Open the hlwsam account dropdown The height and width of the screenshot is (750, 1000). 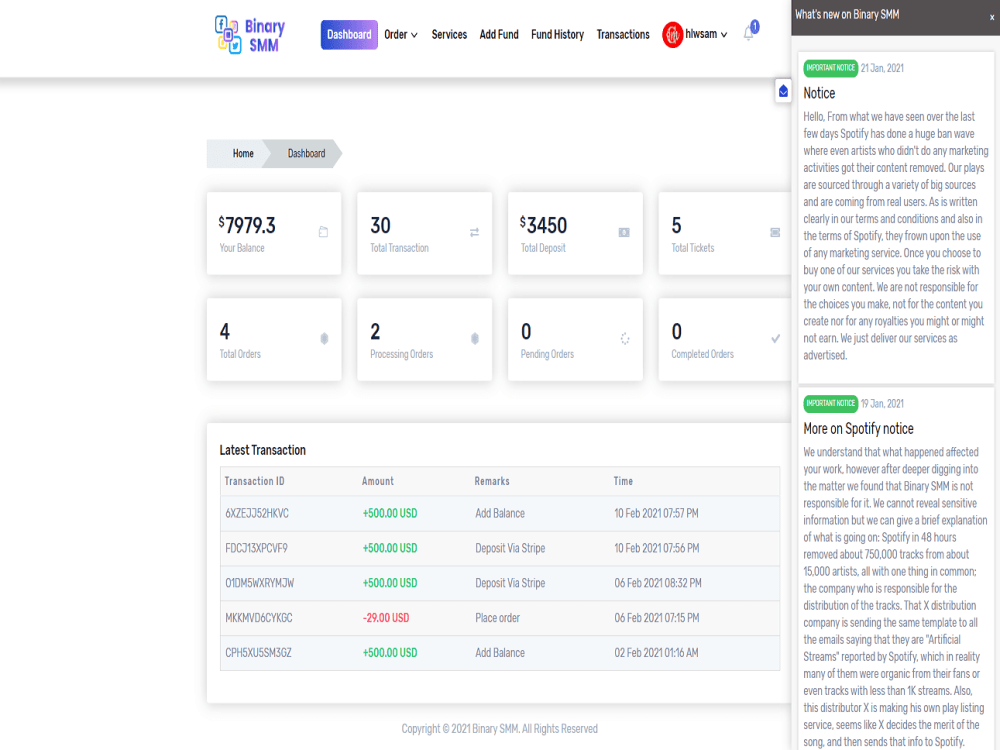tap(705, 34)
